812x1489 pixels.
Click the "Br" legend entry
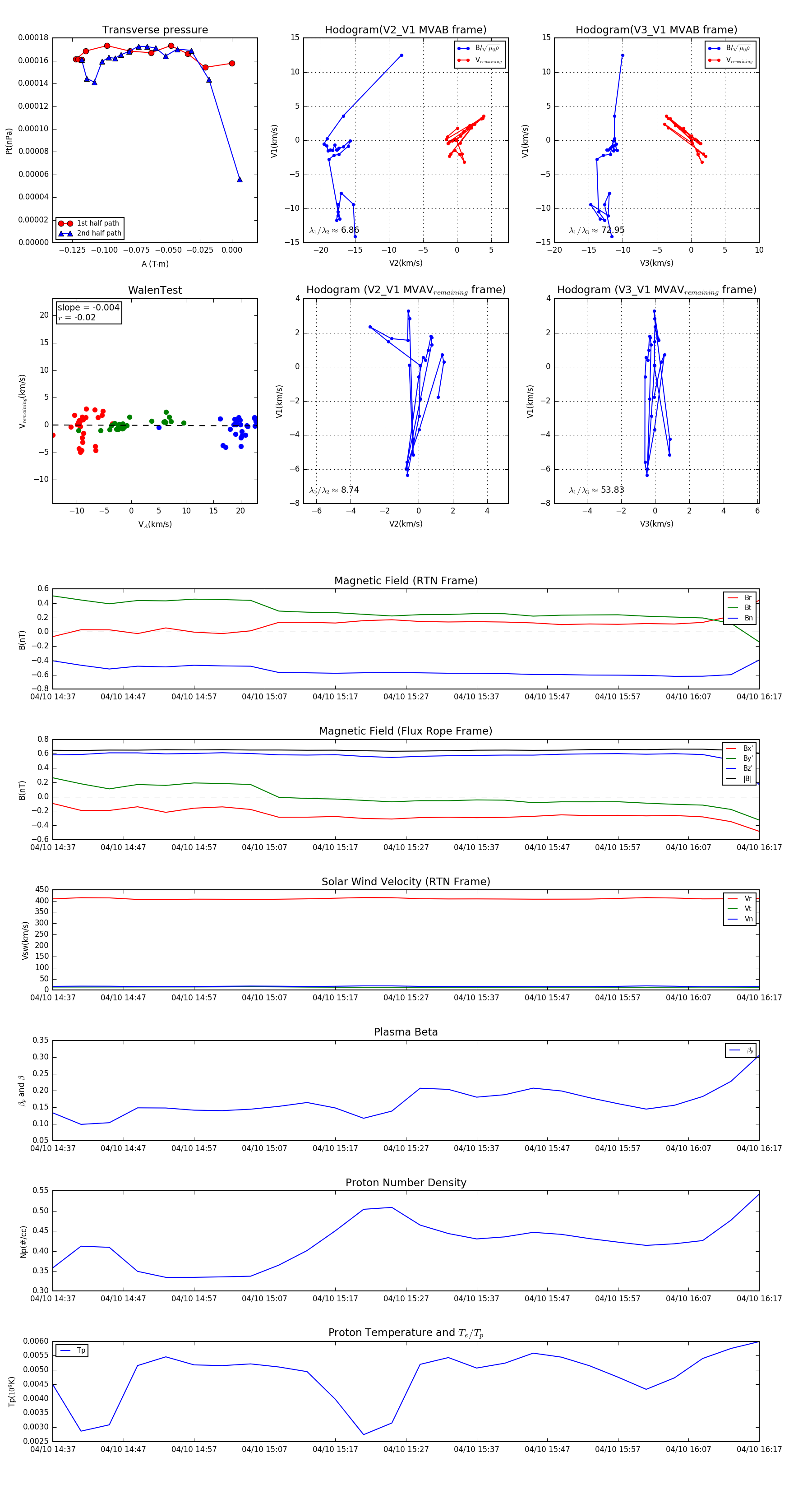pos(740,598)
